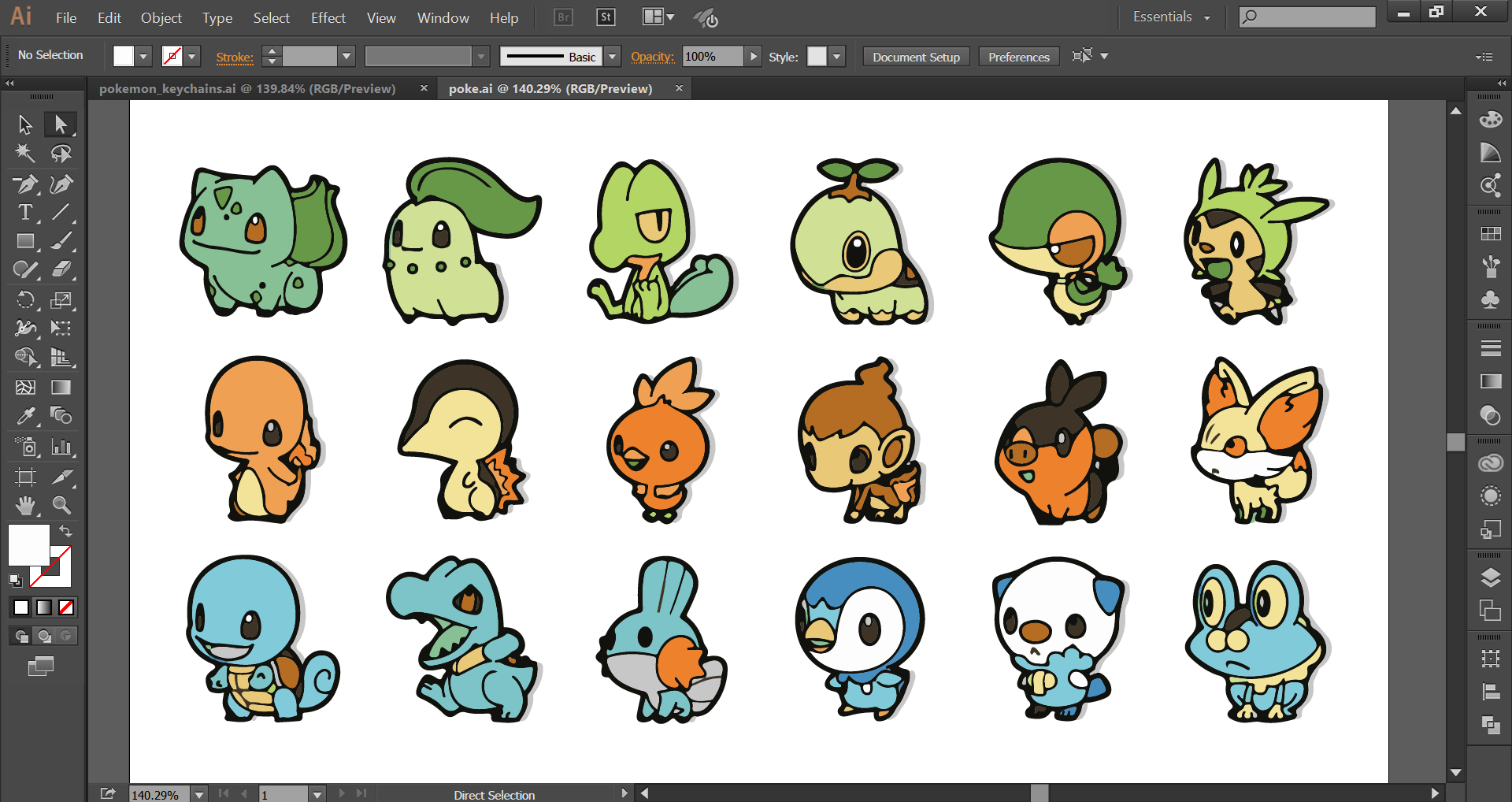Set paint mode to Gradient

[44, 607]
